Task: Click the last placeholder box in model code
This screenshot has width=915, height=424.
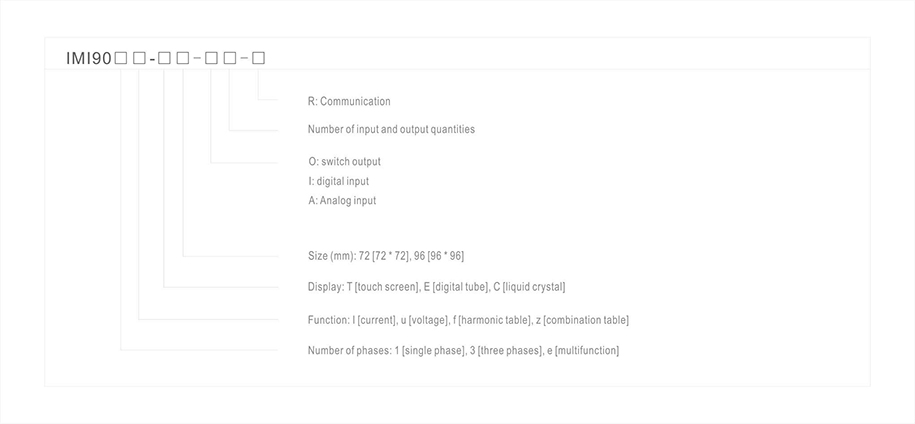Action: (258, 59)
